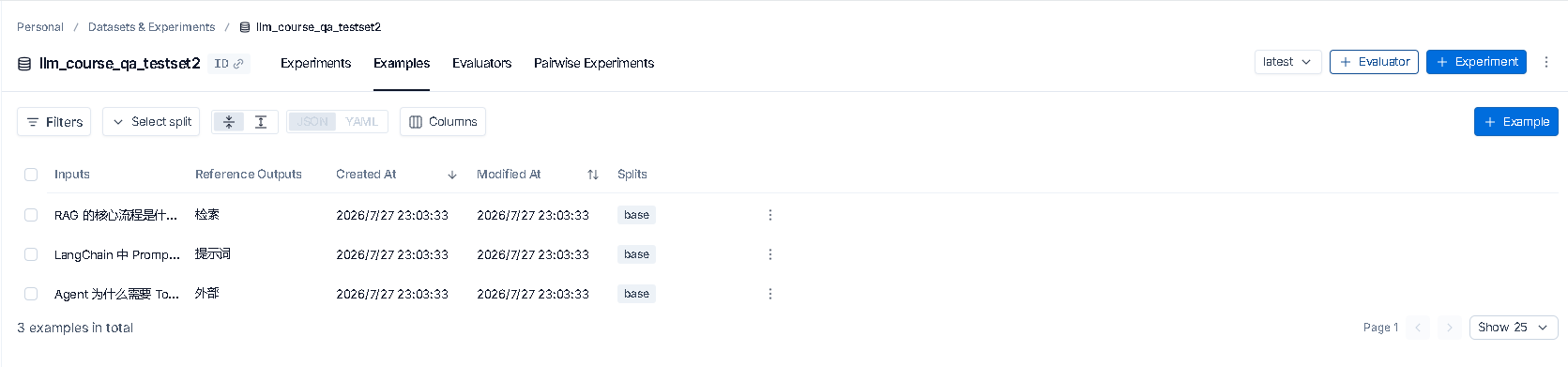Open row menu for RAG example
Image resolution: width=1568 pixels, height=367 pixels.
770,215
